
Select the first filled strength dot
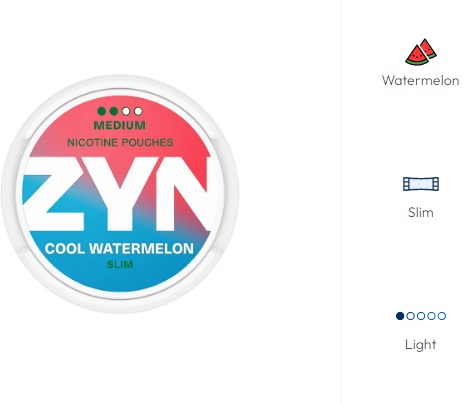point(400,316)
